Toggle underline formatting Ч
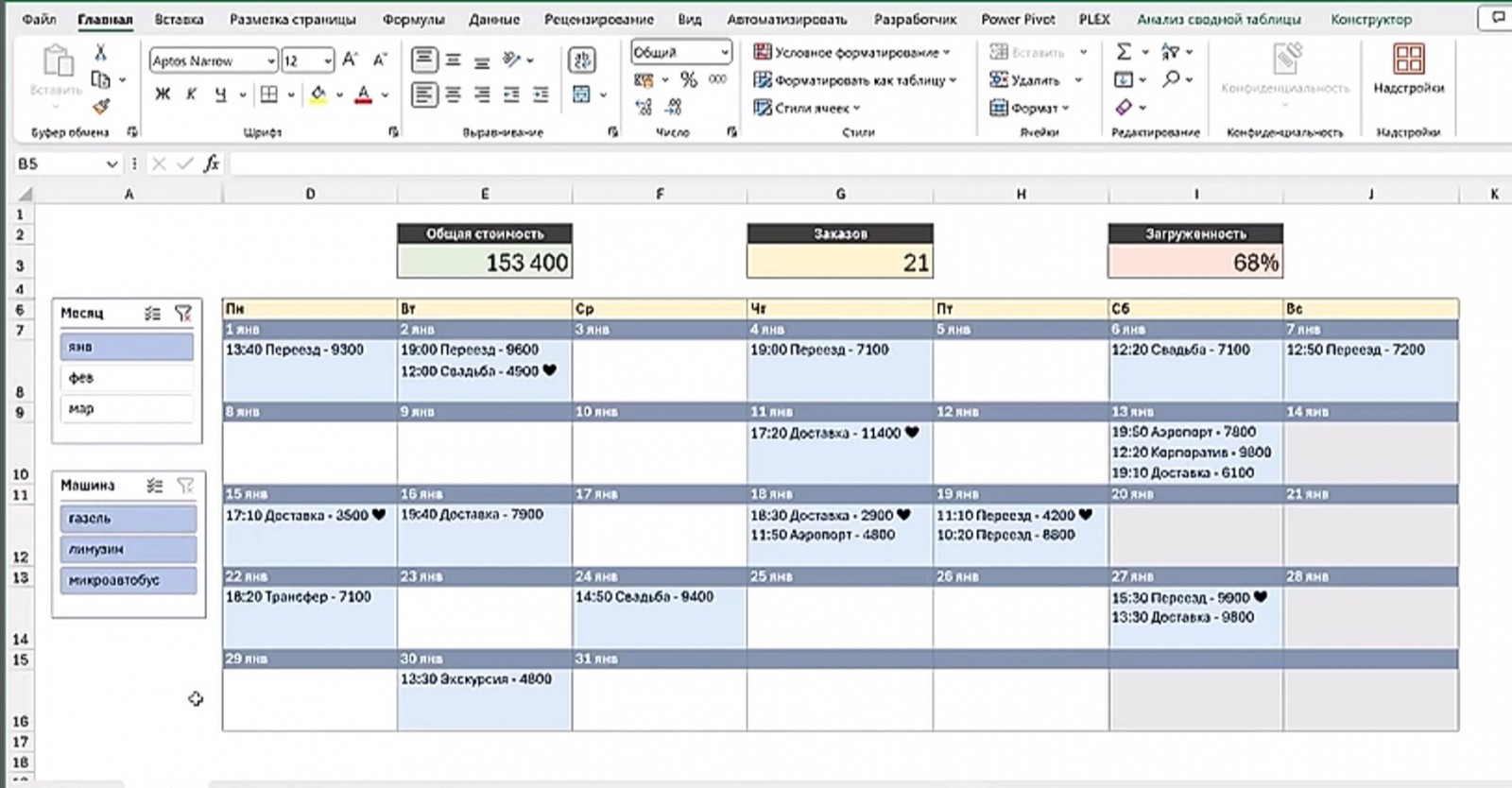Viewport: 1512px width, 788px height. click(220, 94)
